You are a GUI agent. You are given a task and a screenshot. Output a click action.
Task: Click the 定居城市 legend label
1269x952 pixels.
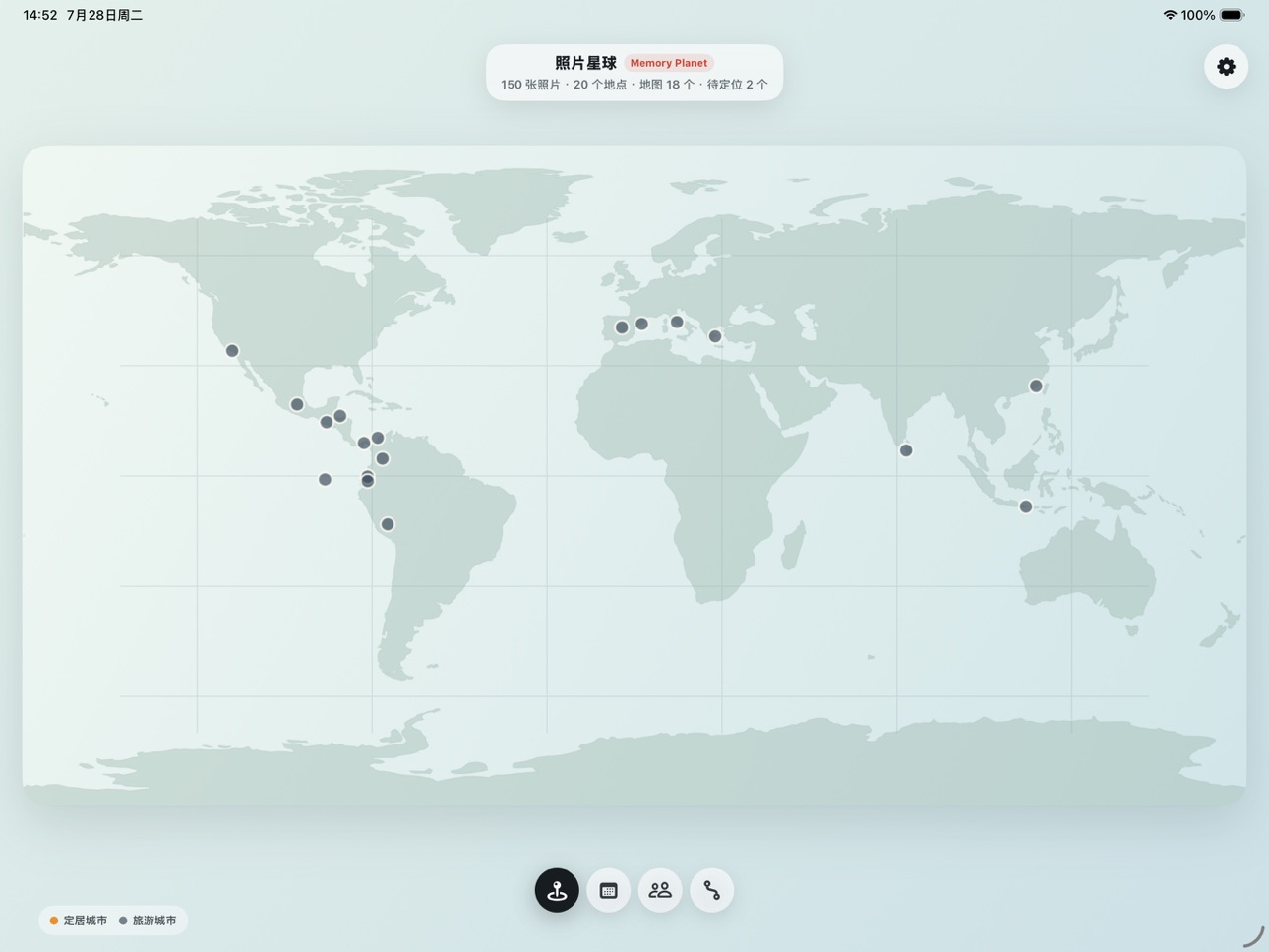(86, 921)
